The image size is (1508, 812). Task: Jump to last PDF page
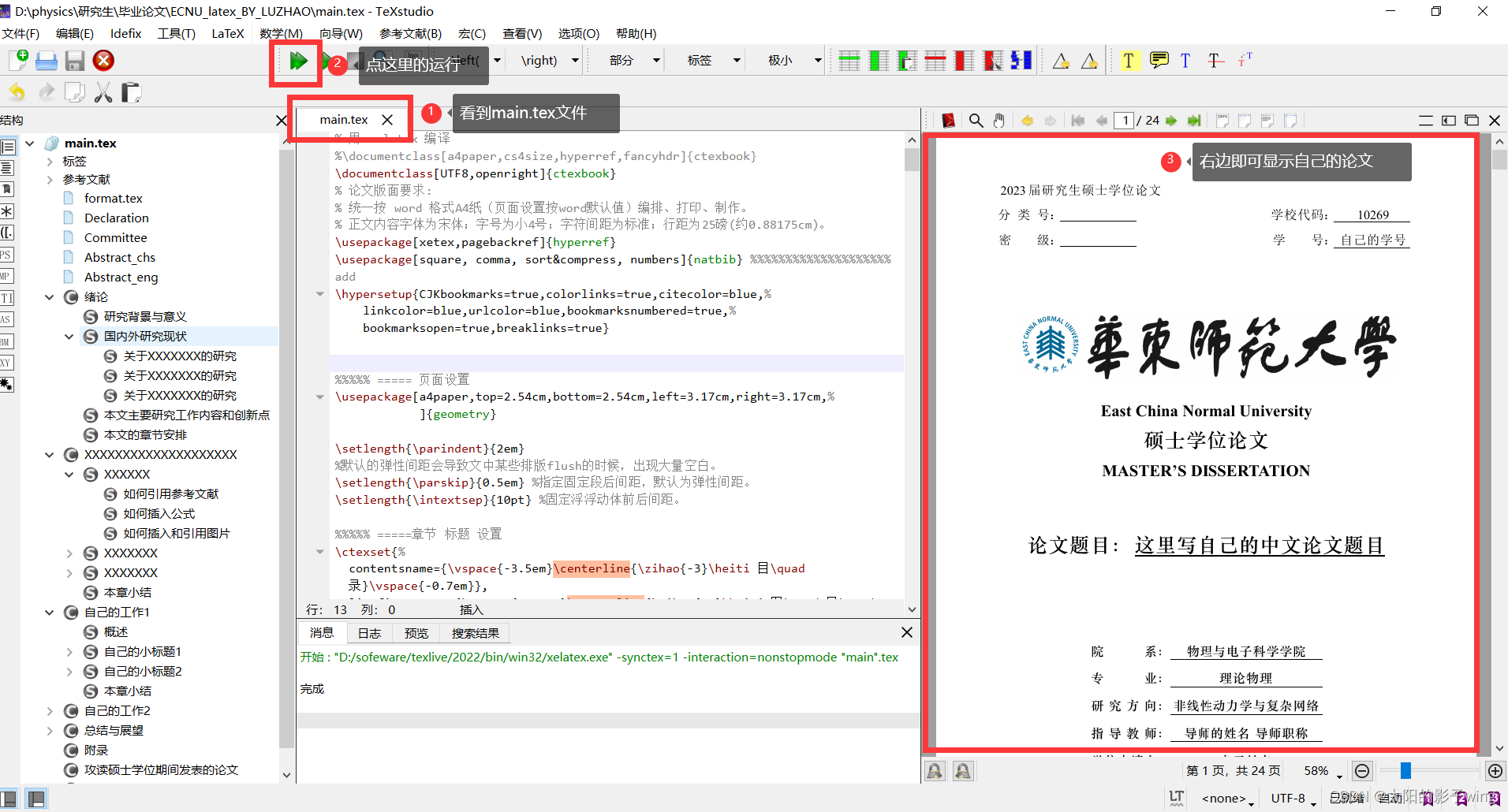pyautogui.click(x=1194, y=121)
